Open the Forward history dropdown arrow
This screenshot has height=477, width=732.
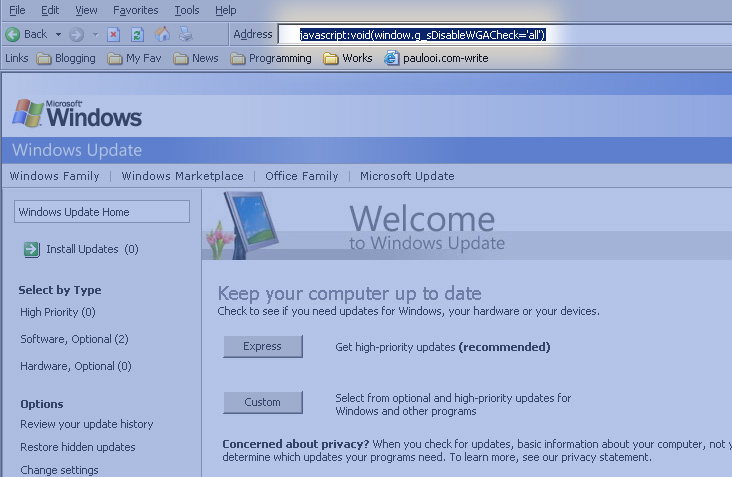(x=95, y=34)
